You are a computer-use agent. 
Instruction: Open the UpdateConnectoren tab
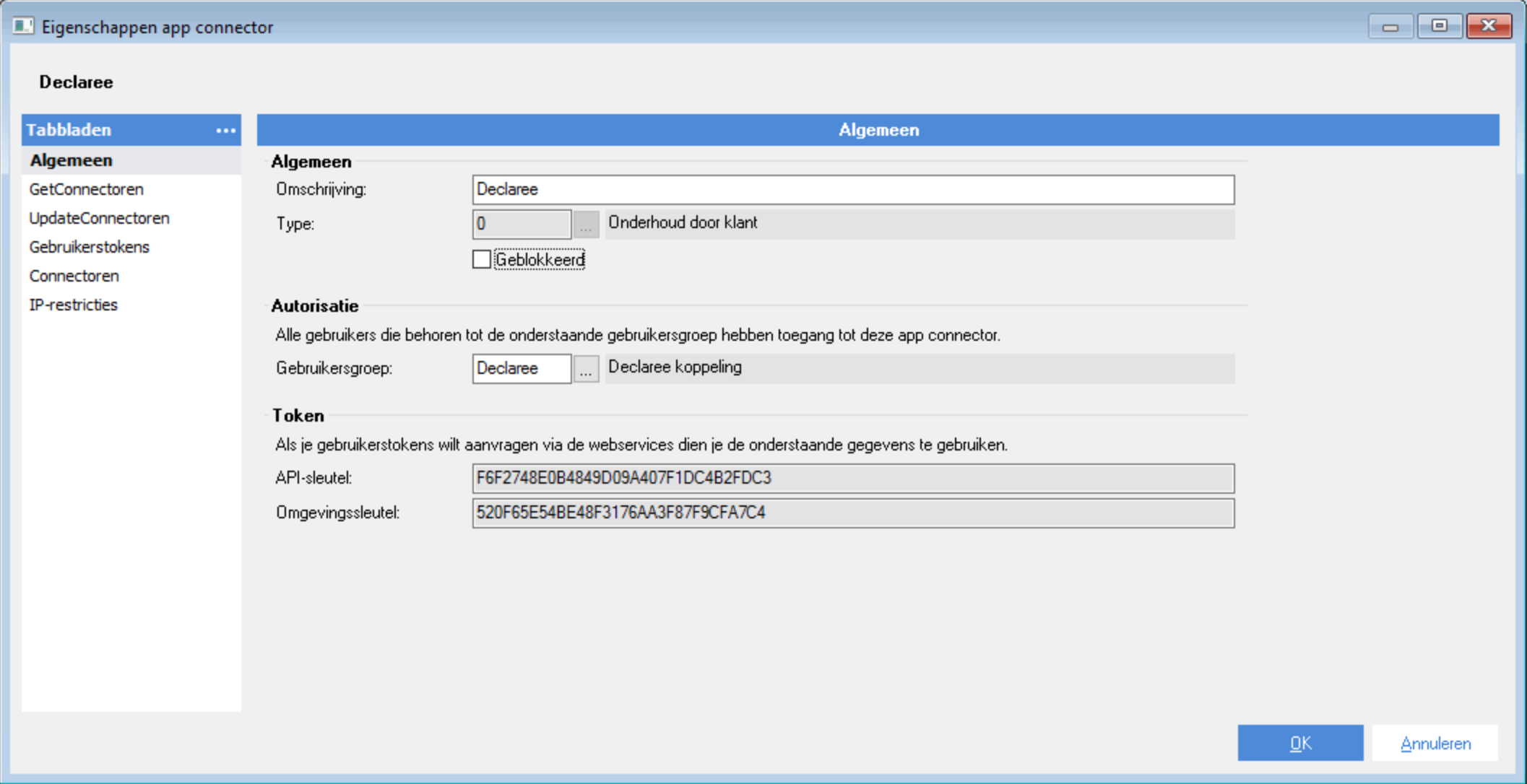click(99, 218)
